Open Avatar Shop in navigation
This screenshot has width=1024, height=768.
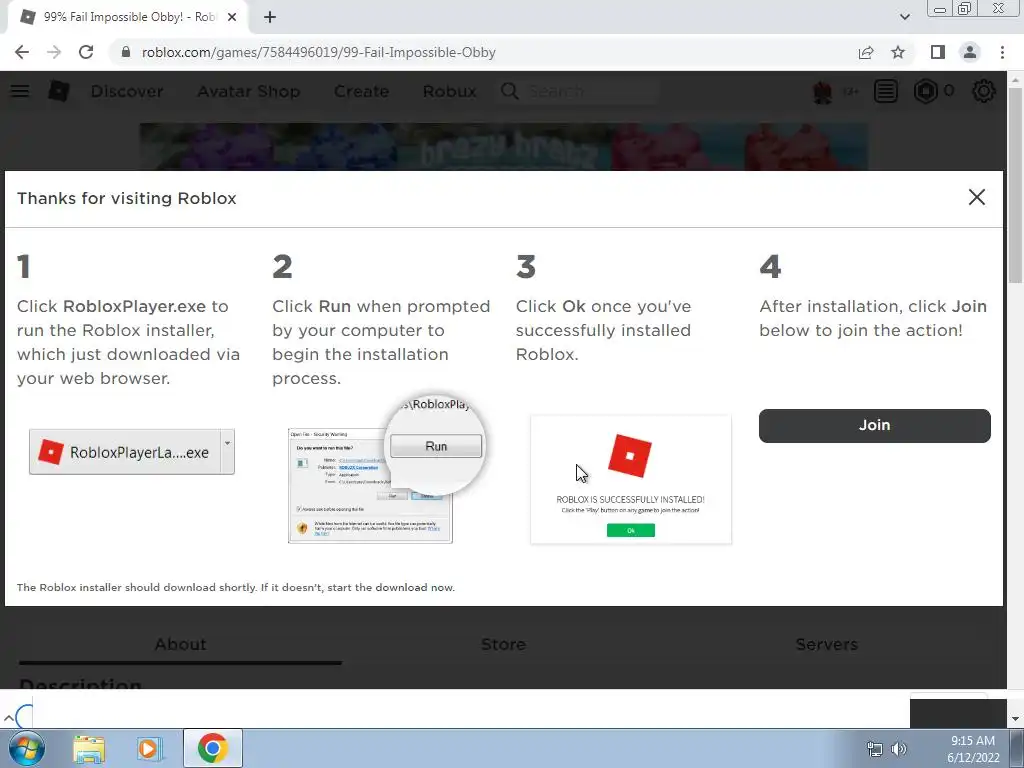(x=249, y=91)
